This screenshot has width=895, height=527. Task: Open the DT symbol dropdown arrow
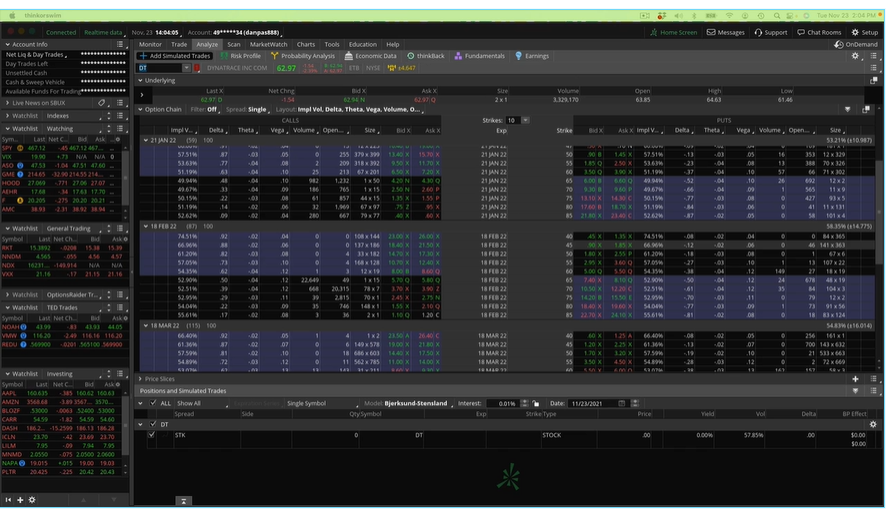[x=186, y=68]
